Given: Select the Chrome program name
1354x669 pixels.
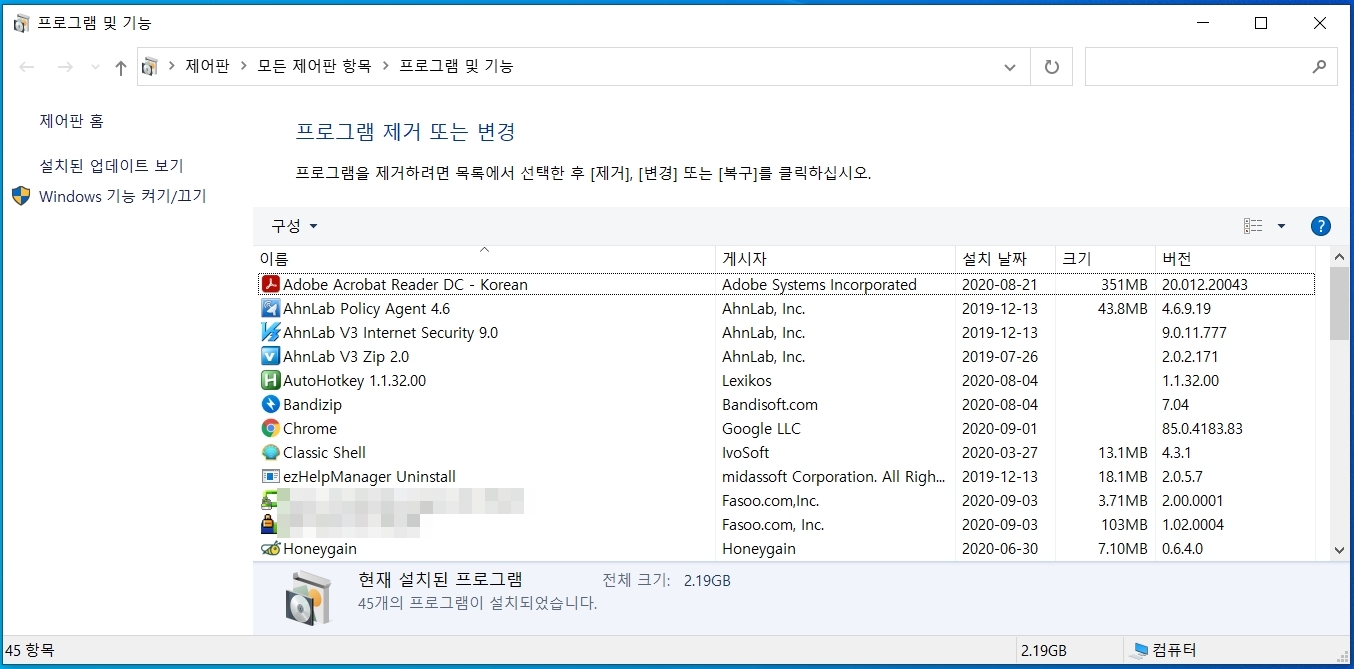Looking at the screenshot, I should coord(310,429).
